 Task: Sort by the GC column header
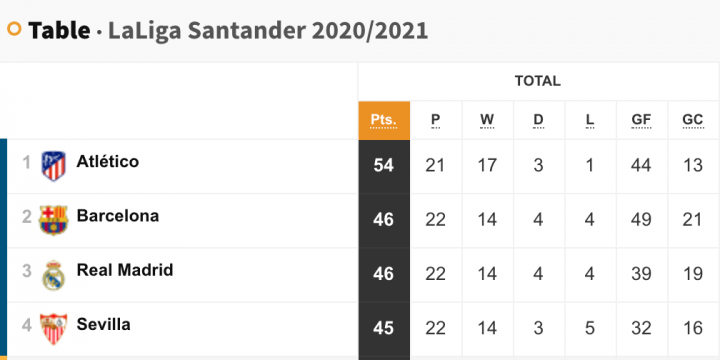coord(693,120)
